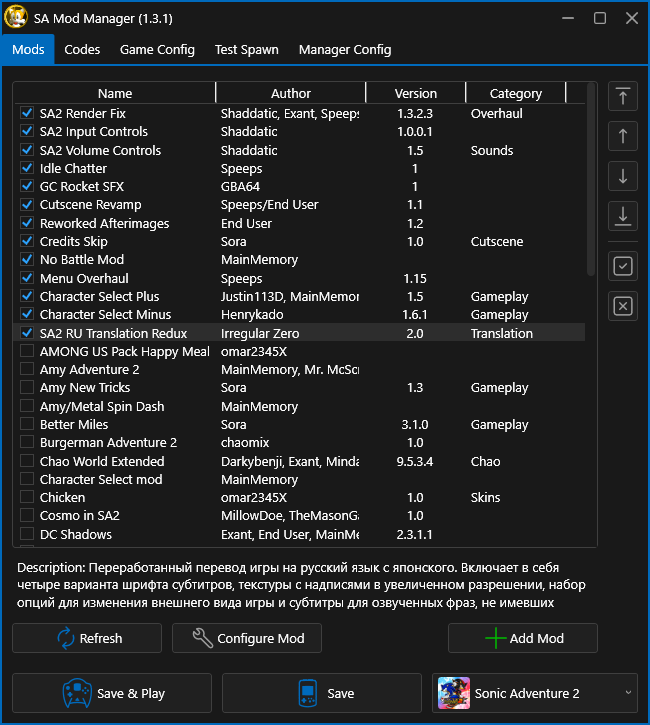Uncheck the SA2 Input Controls mod

pos(27,131)
